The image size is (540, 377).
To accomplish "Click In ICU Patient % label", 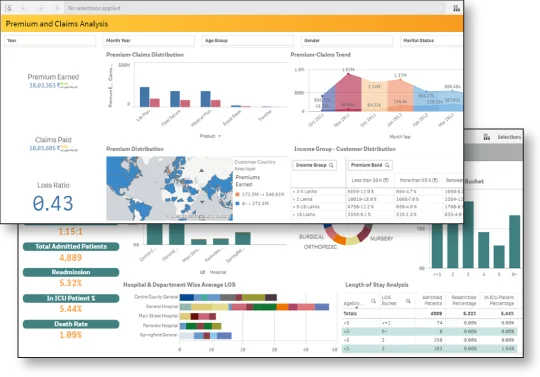I will [x=71, y=298].
